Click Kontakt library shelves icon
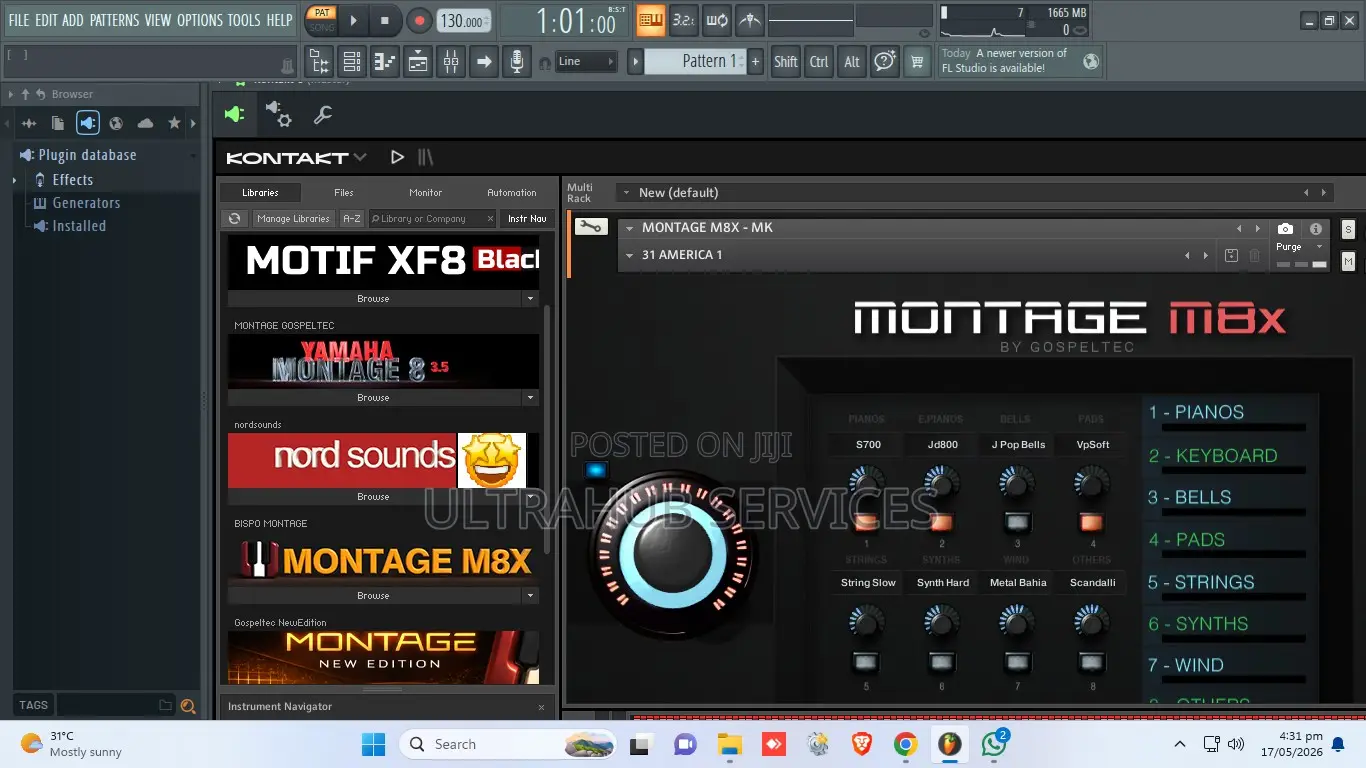 pos(425,157)
